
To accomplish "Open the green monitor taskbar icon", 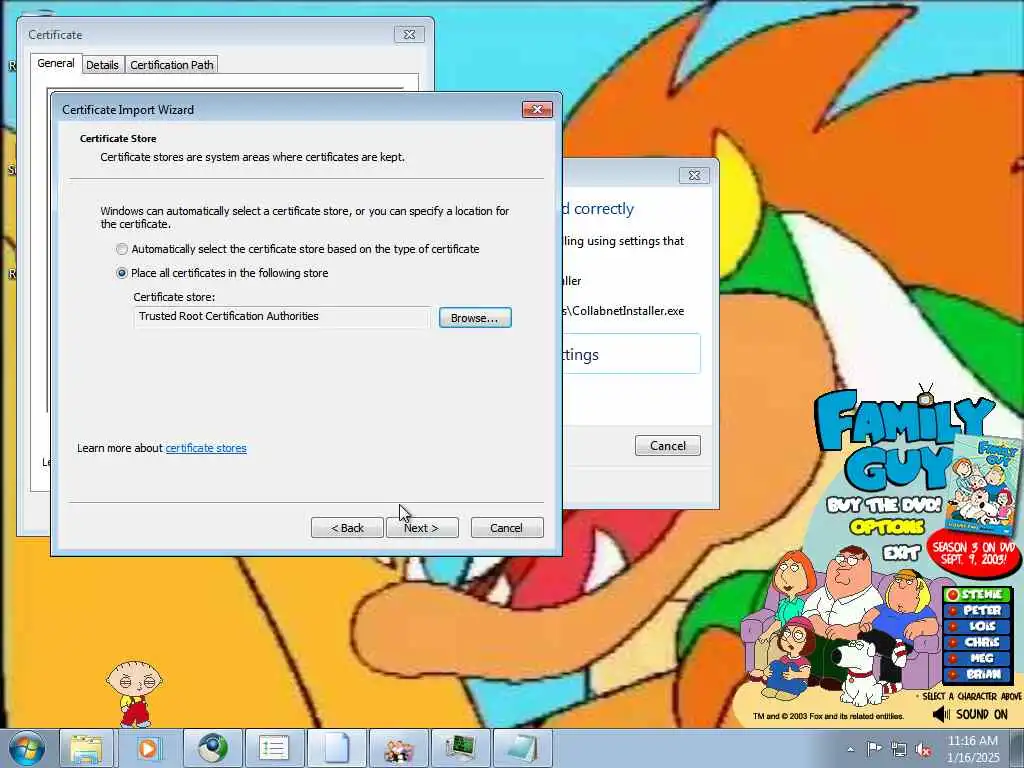I will coord(460,748).
